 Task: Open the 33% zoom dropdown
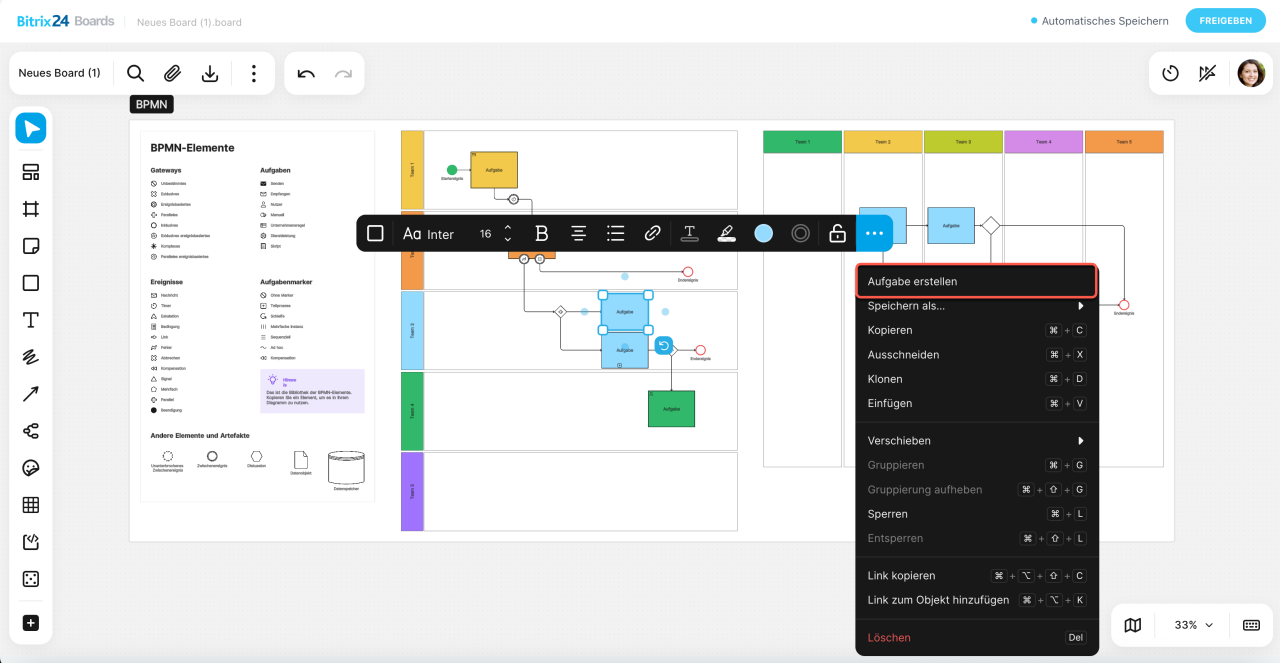pyautogui.click(x=1193, y=625)
